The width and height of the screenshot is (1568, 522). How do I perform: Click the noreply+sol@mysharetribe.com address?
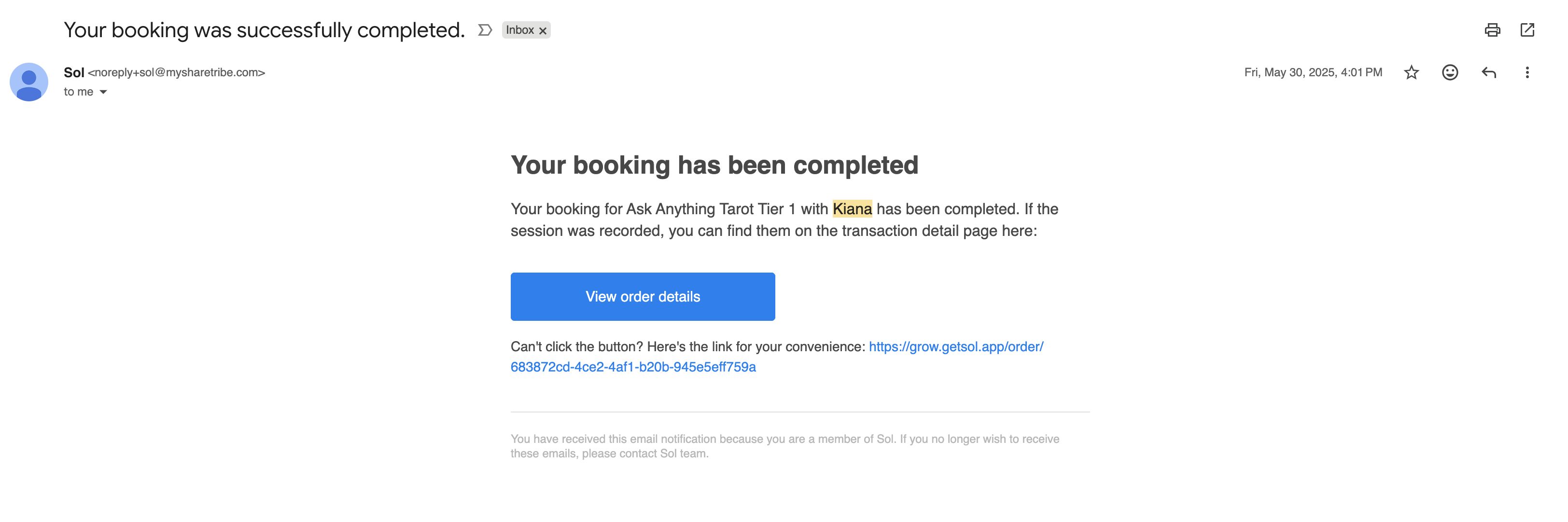(x=177, y=72)
